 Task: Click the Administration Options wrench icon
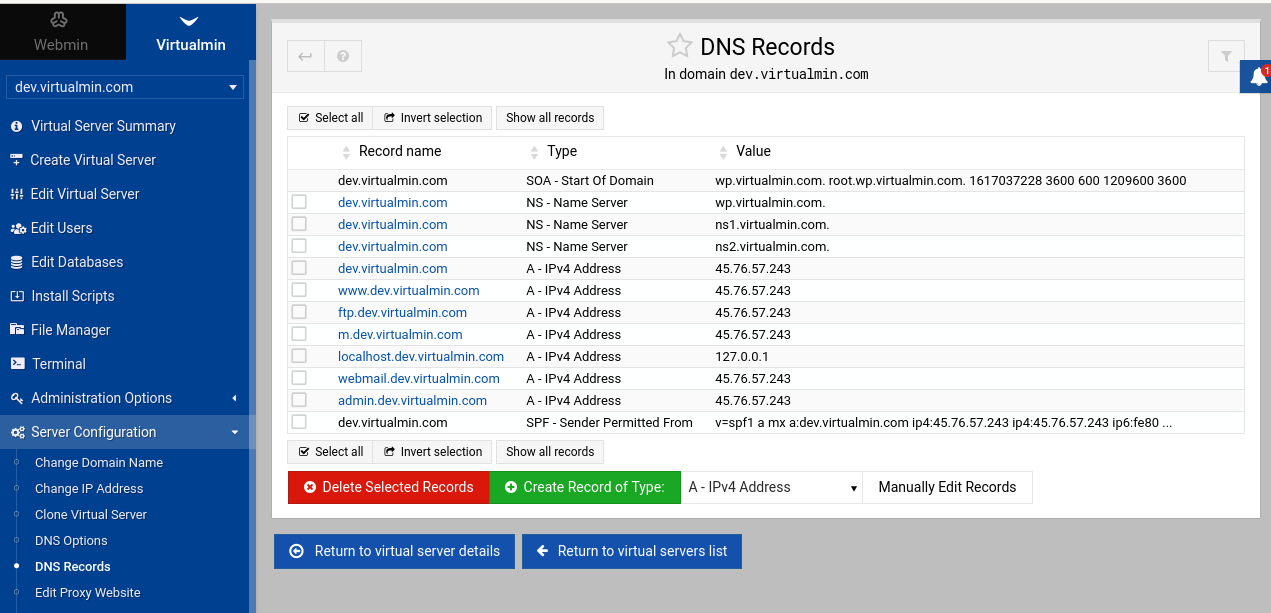pos(16,398)
